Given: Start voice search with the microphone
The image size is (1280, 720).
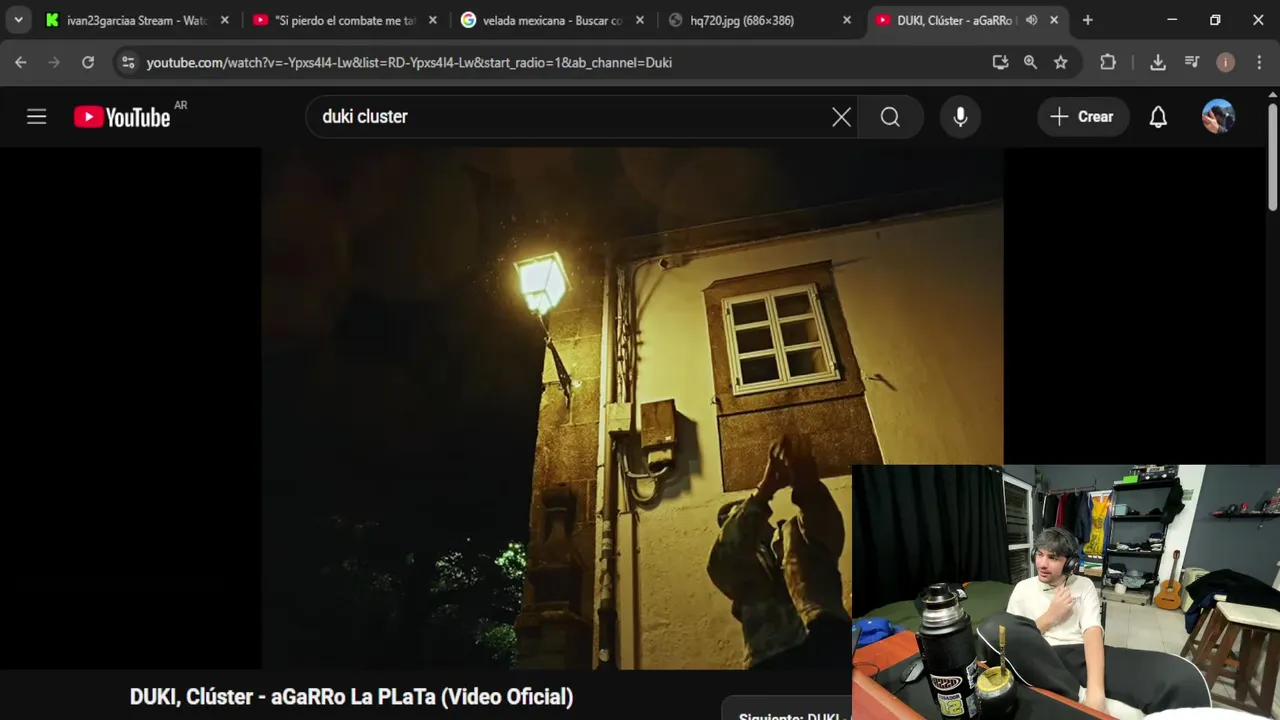Looking at the screenshot, I should click(960, 117).
